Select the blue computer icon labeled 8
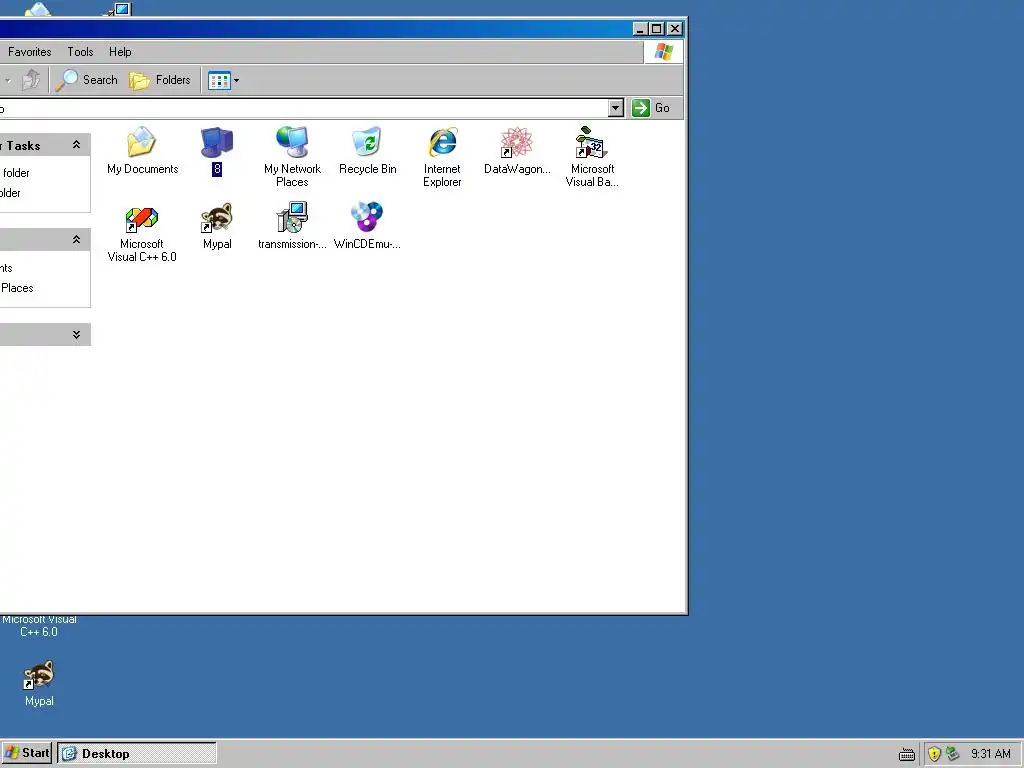1024x768 pixels. click(217, 142)
